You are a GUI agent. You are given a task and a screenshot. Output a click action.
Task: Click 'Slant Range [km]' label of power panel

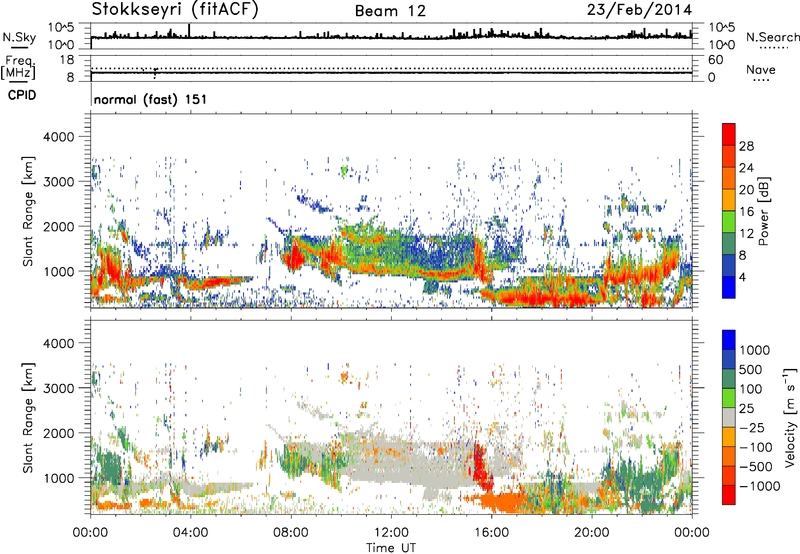coord(28,211)
